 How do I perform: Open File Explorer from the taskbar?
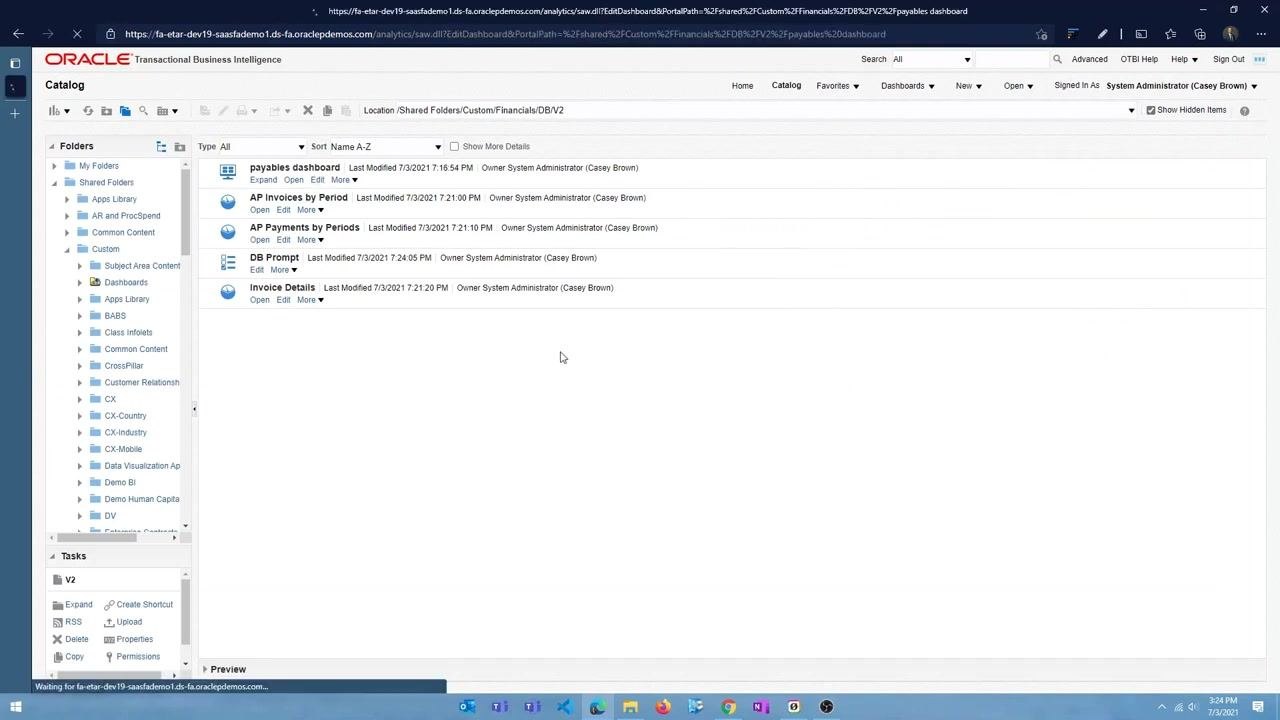point(630,707)
